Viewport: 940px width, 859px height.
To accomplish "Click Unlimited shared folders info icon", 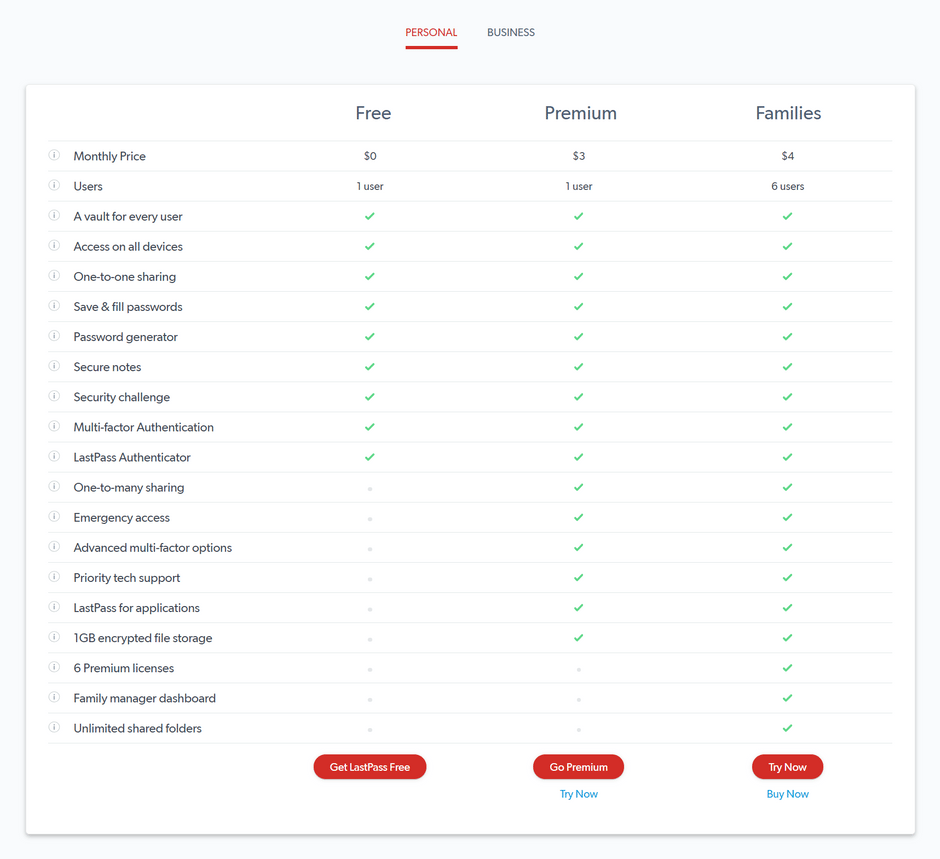I will [x=54, y=727].
